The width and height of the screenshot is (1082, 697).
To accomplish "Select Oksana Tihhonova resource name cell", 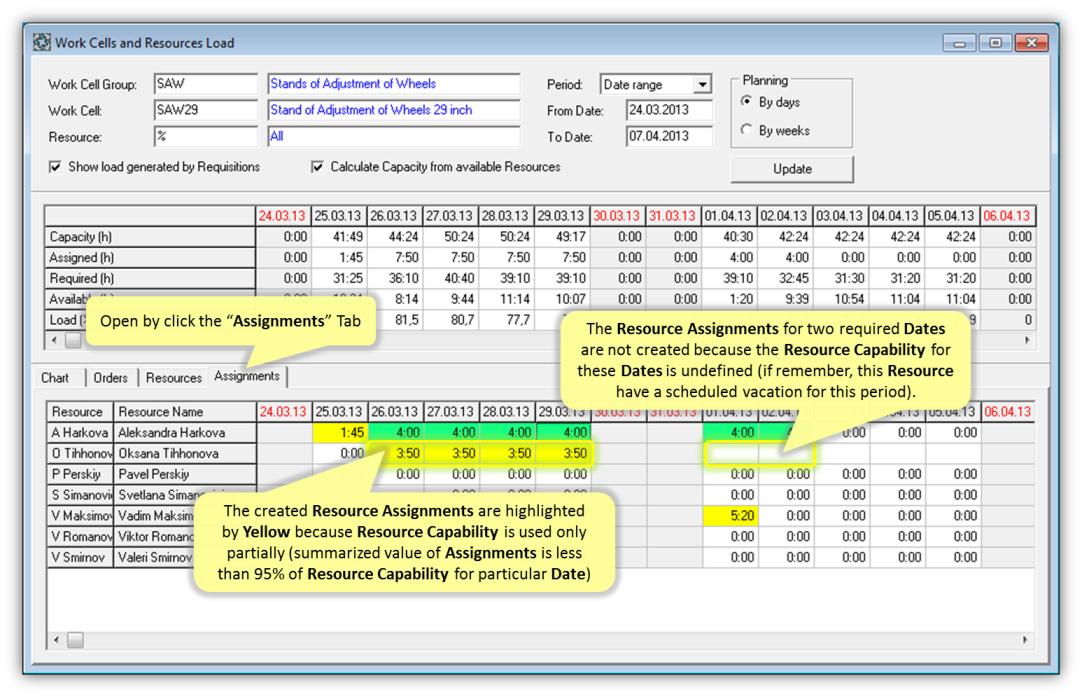I will tap(185, 453).
